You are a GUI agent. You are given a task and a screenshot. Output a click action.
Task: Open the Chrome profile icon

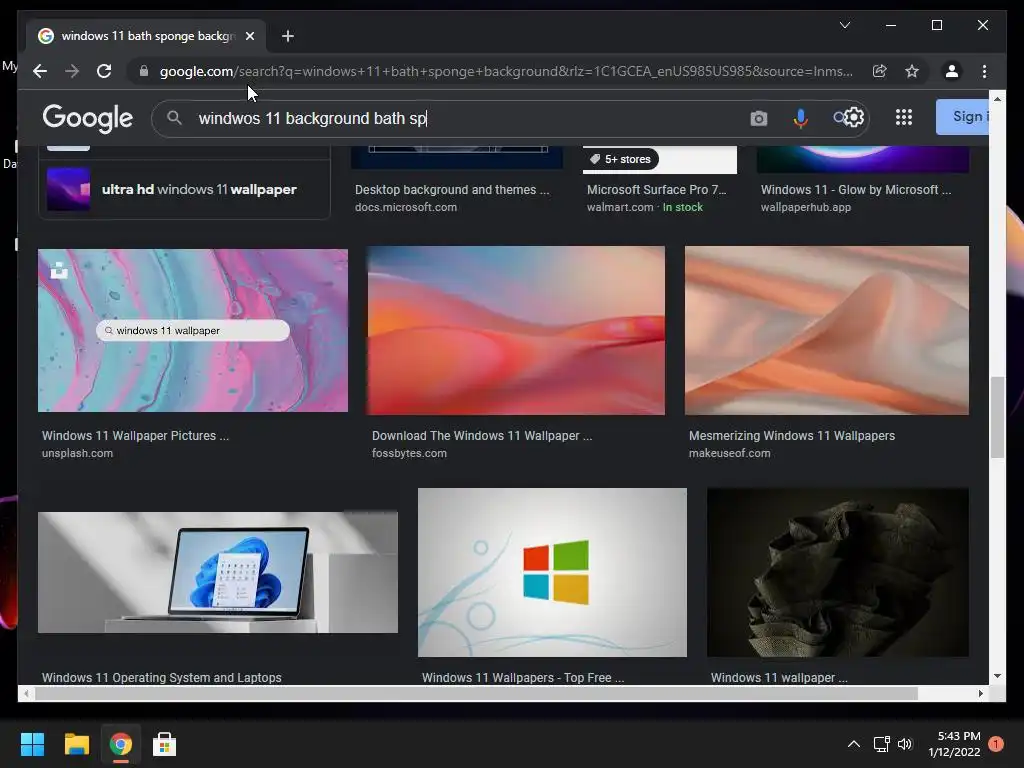tap(952, 71)
